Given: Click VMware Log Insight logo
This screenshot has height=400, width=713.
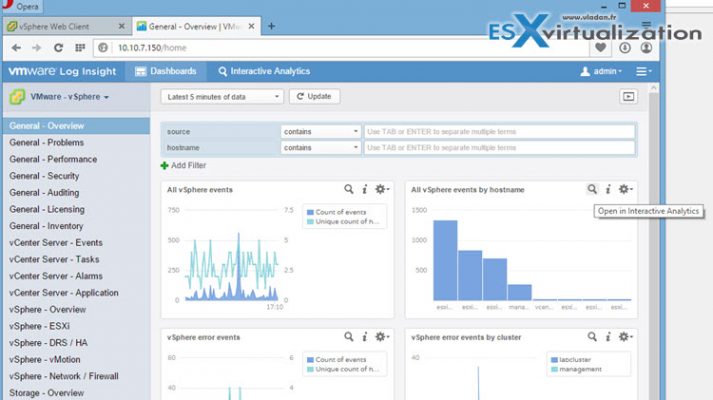Looking at the screenshot, I should click(62, 71).
